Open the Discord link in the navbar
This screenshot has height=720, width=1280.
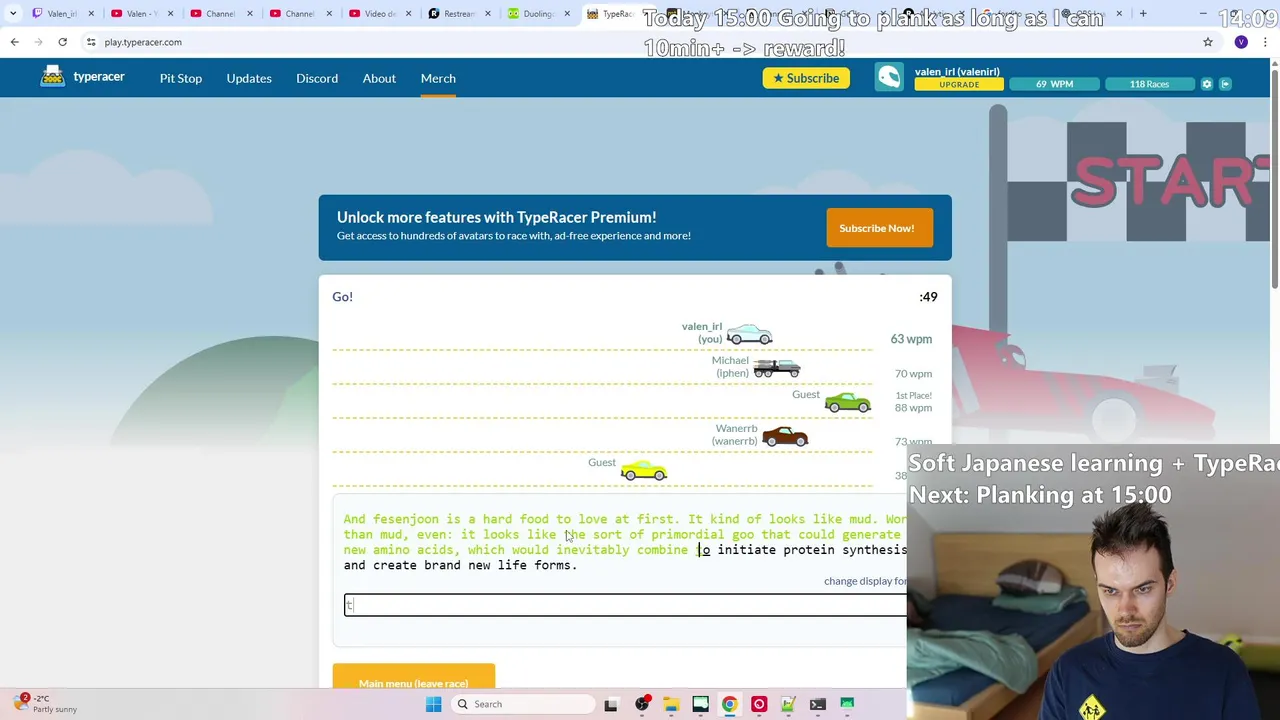point(317,78)
